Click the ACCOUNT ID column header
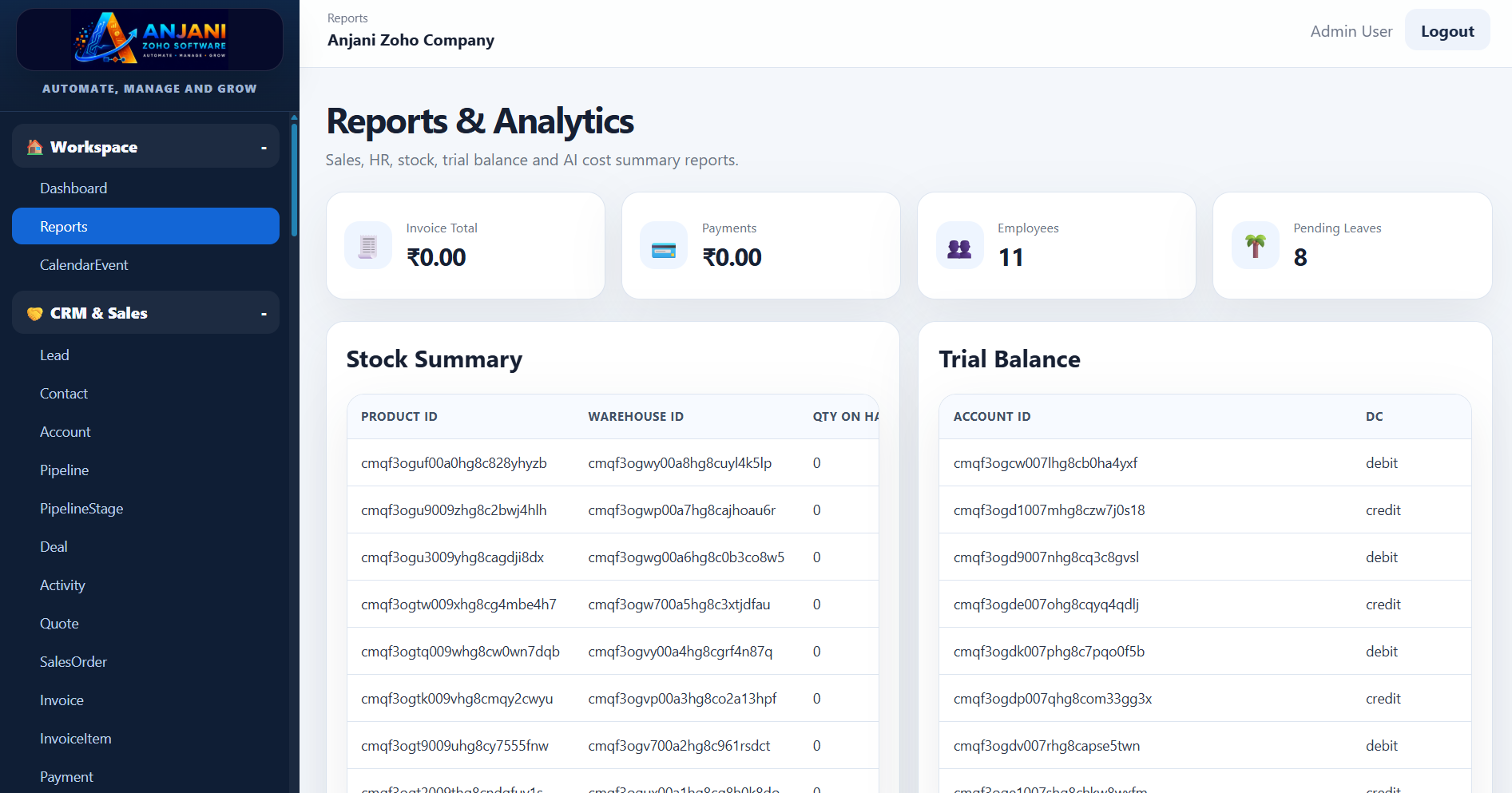 992,417
